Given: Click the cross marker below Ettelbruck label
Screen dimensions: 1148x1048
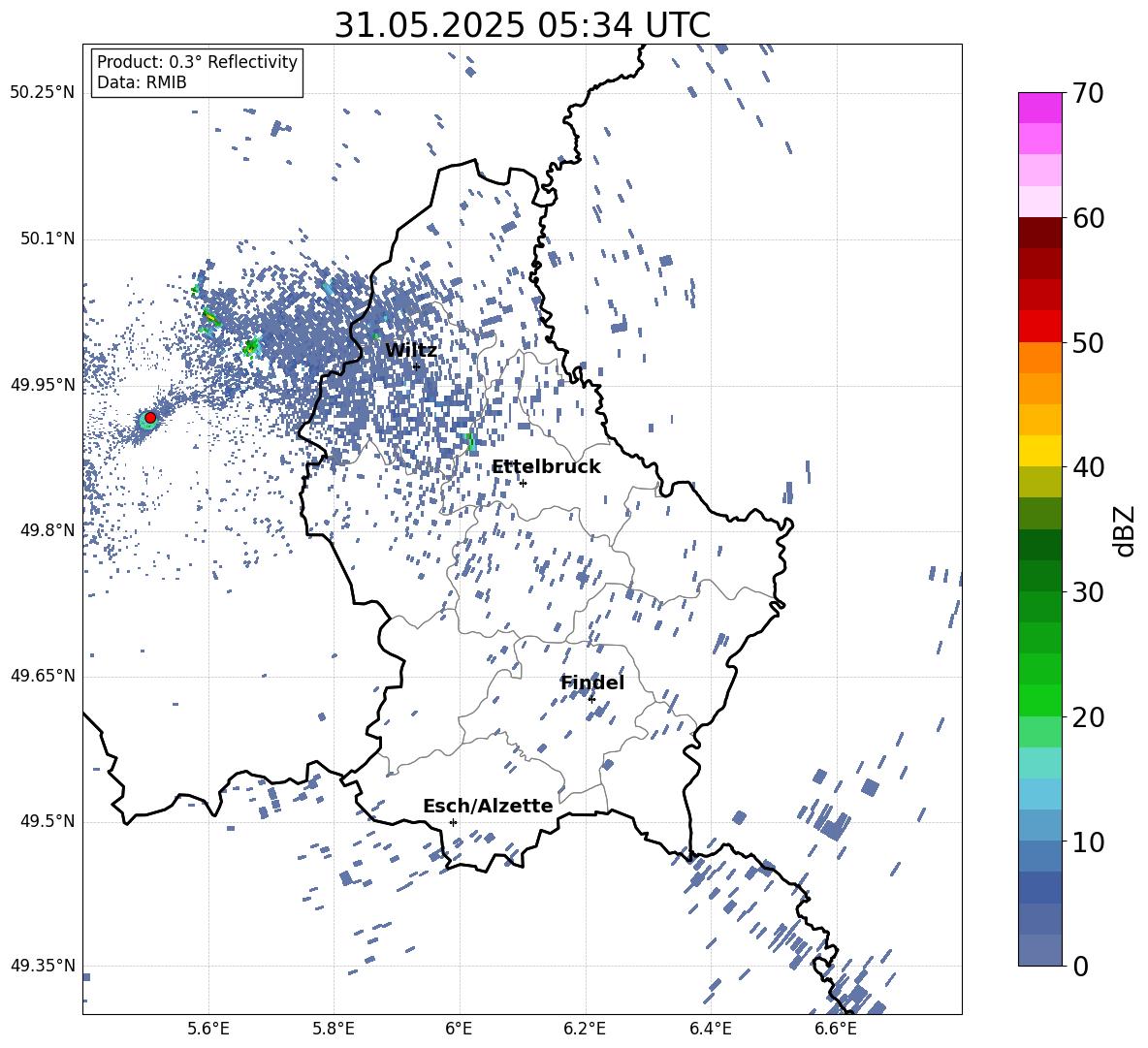Looking at the screenshot, I should click(523, 483).
